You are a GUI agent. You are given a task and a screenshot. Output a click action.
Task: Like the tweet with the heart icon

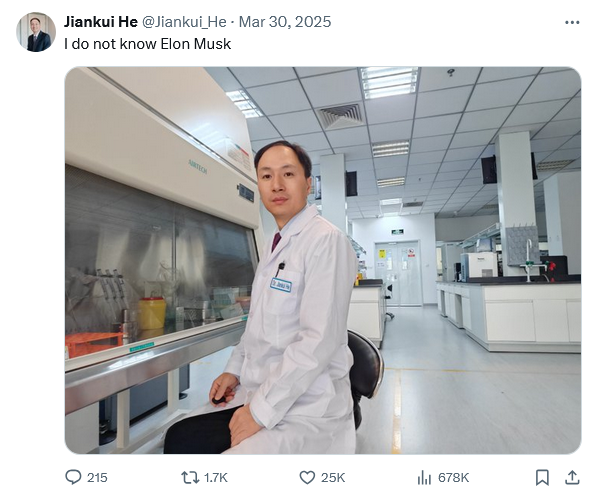coord(307,477)
